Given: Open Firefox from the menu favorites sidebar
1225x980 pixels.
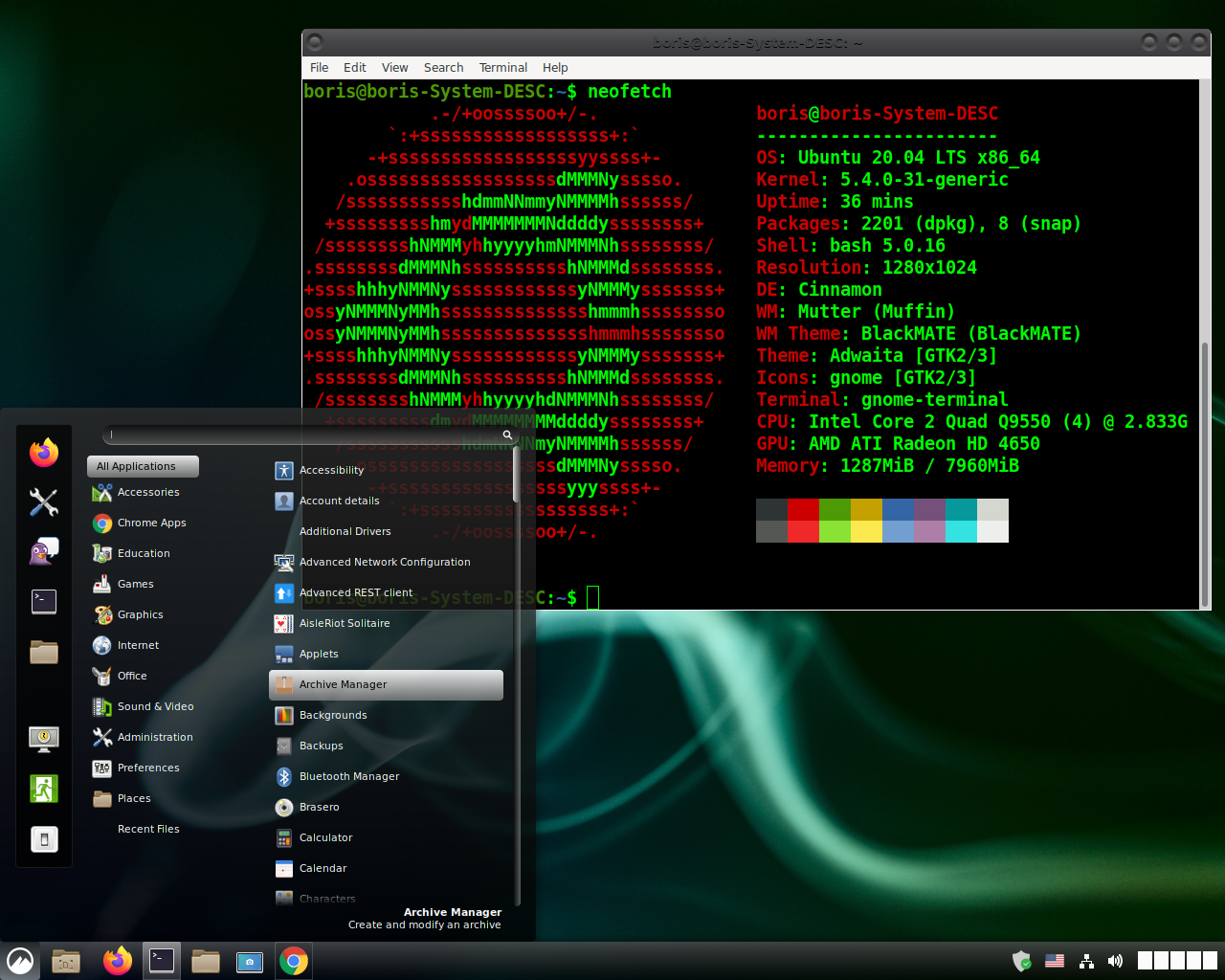Looking at the screenshot, I should (x=44, y=452).
